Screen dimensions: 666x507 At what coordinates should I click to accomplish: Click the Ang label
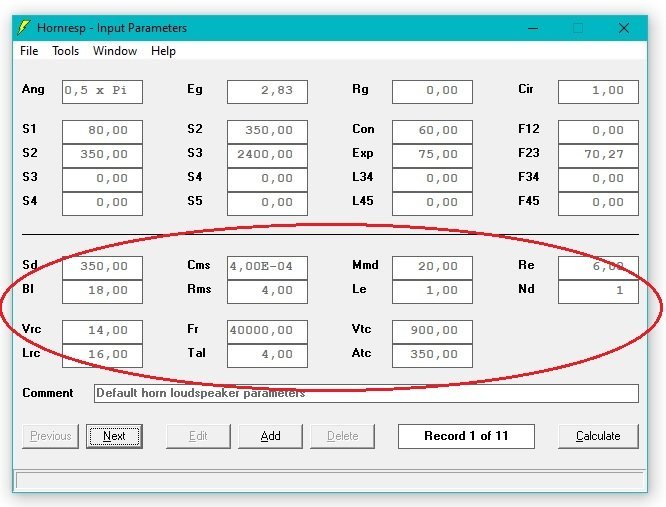(33, 89)
